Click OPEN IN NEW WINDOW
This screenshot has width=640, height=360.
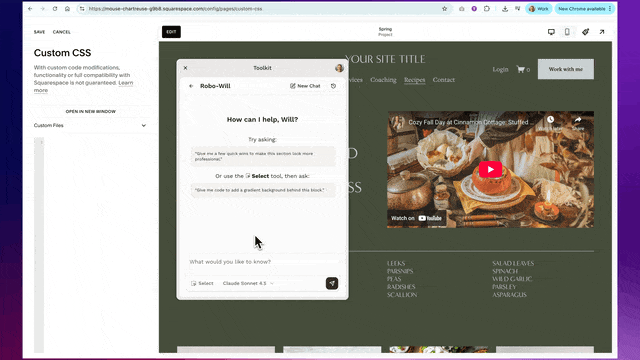[91, 111]
